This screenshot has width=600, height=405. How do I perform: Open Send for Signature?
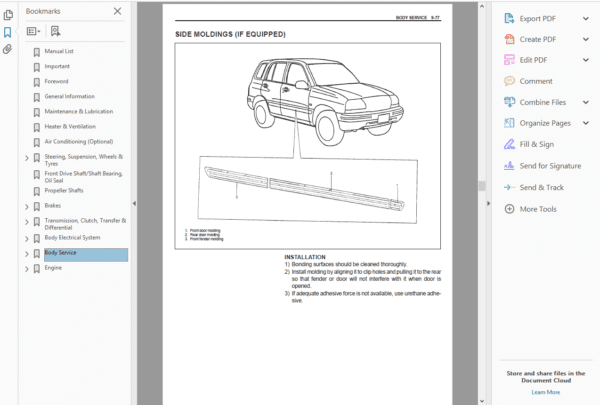pyautogui.click(x=550, y=166)
